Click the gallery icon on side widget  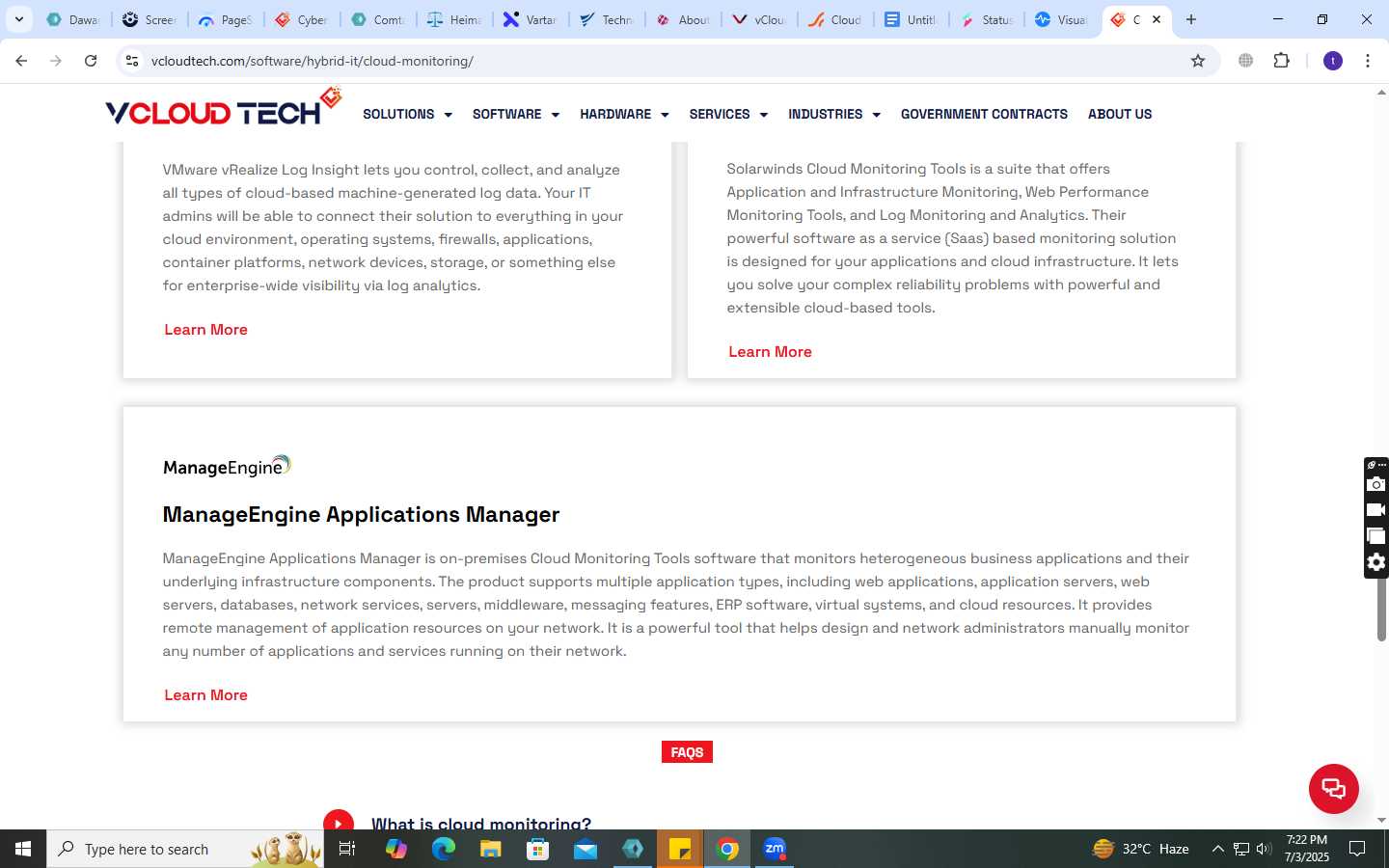pyautogui.click(x=1376, y=536)
